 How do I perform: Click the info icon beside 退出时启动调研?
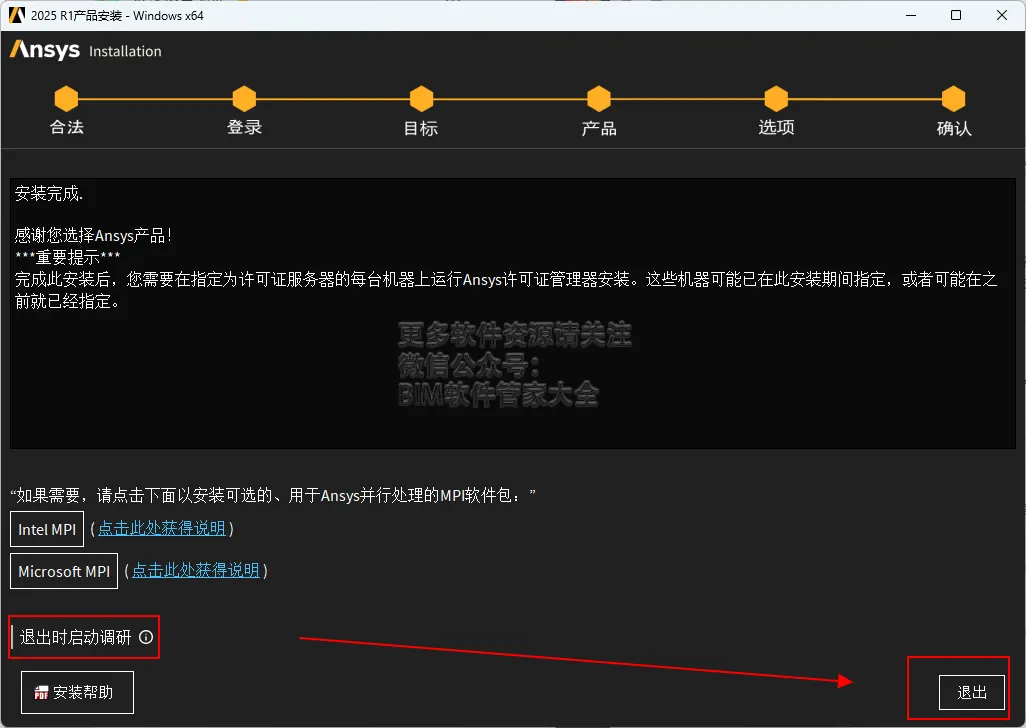click(x=146, y=636)
